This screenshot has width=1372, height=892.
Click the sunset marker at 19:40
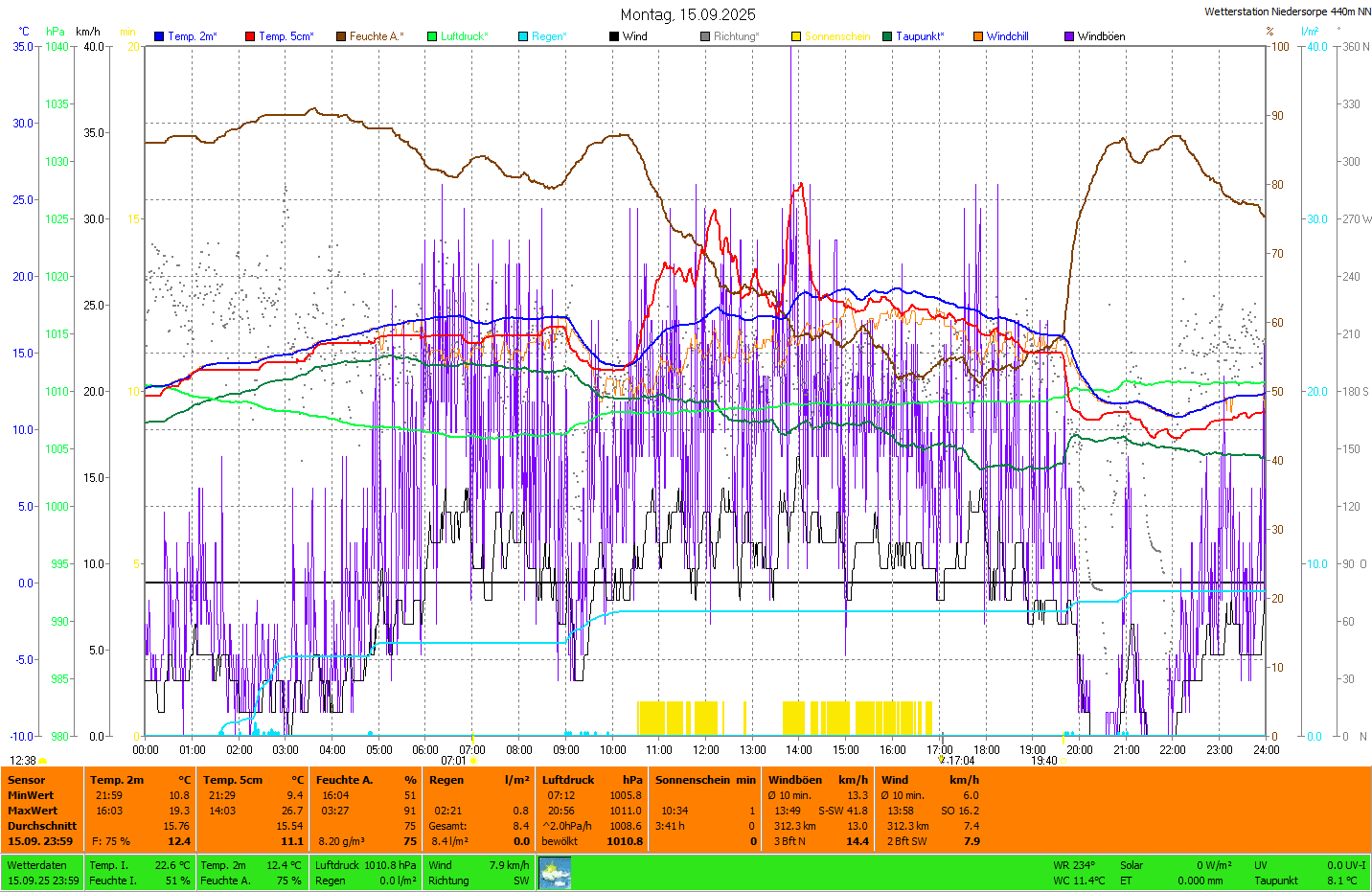point(1063,761)
